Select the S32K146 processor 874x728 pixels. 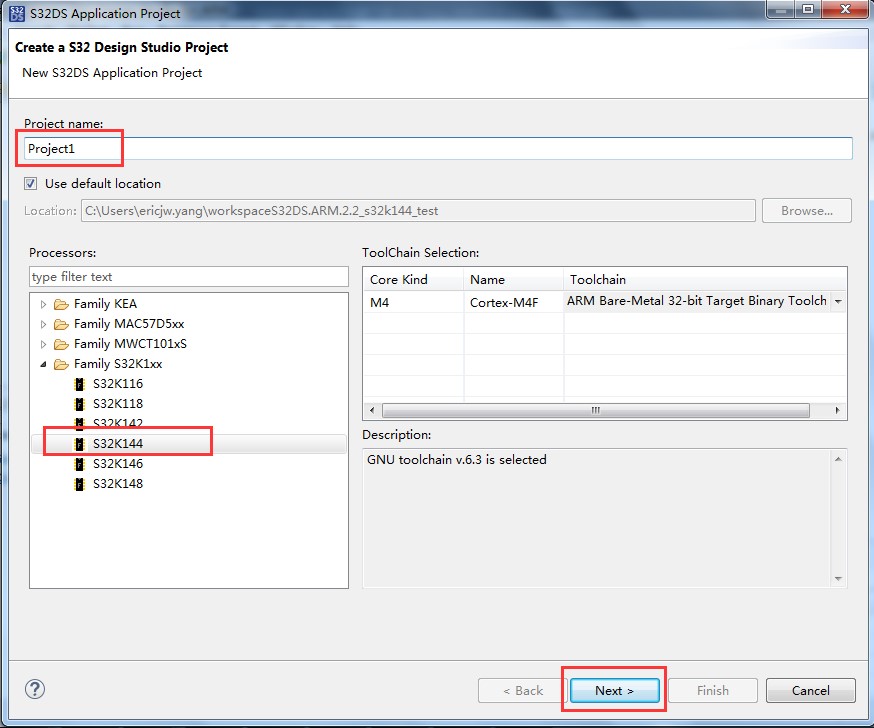tap(118, 464)
